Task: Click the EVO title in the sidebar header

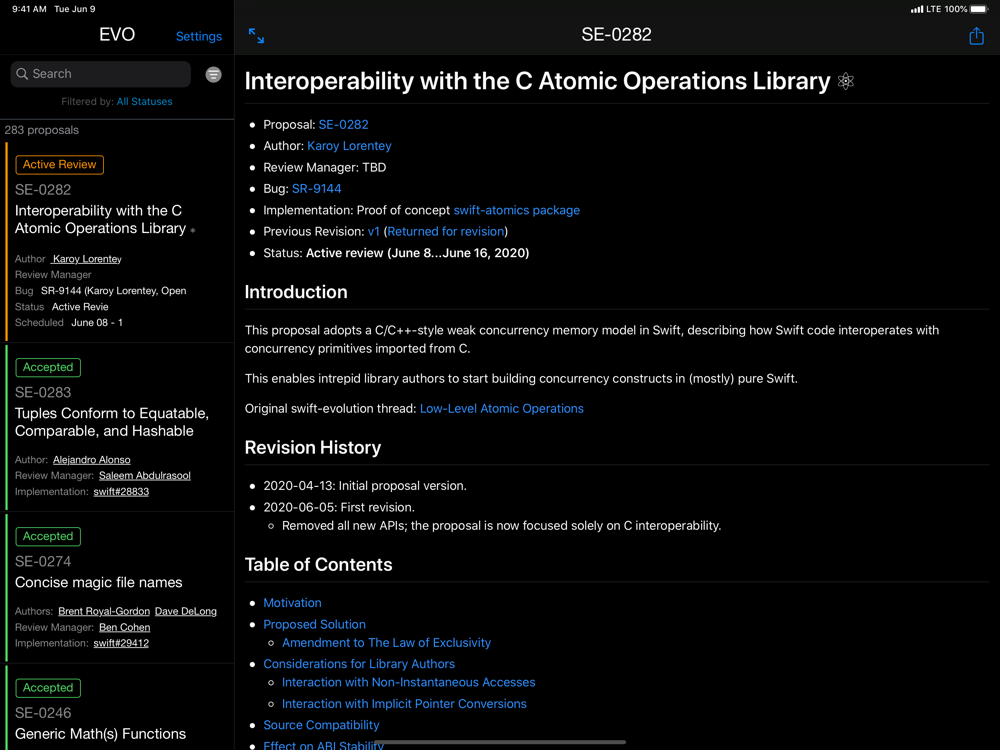Action: 117,34
